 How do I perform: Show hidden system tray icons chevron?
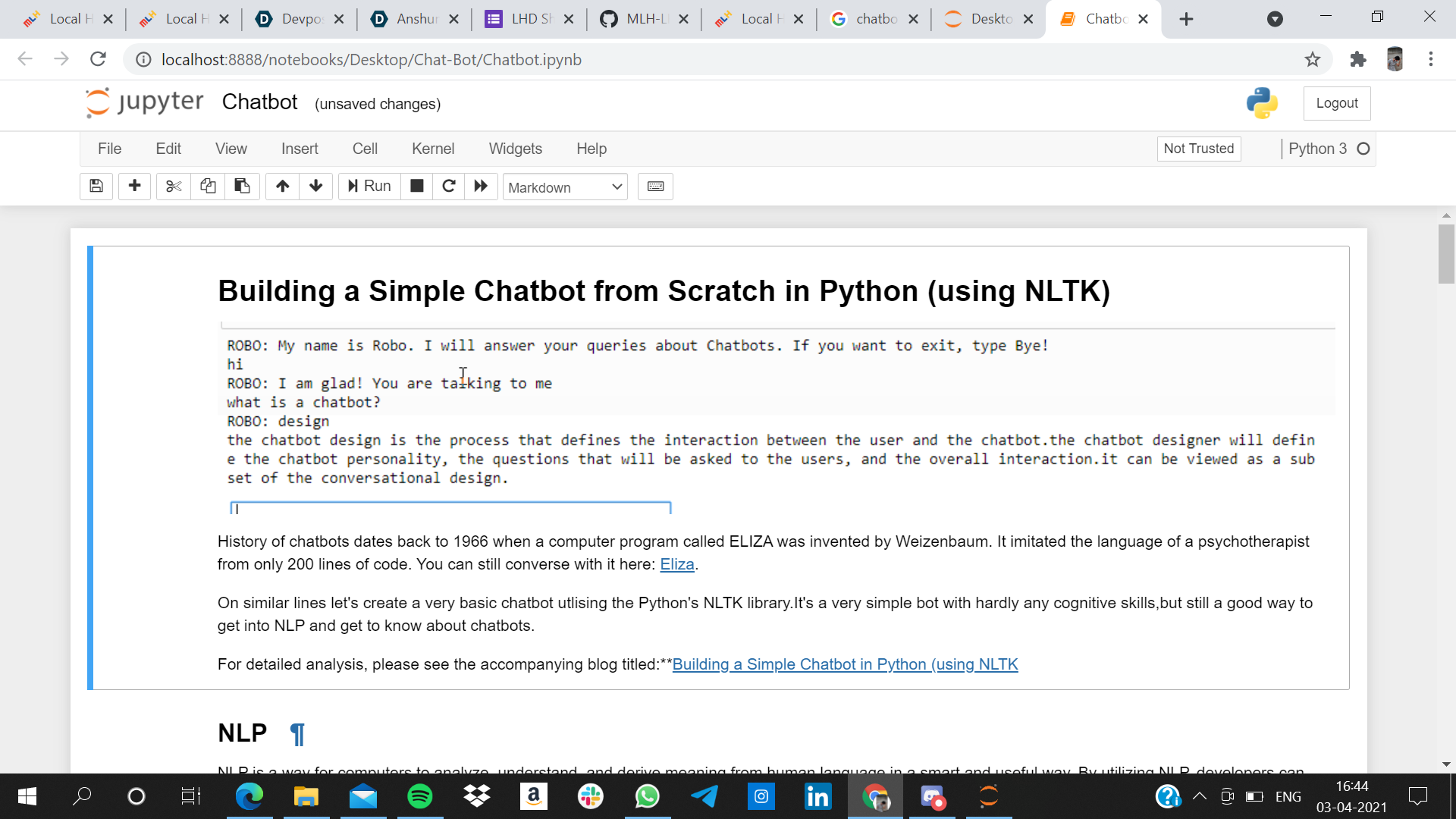point(1199,796)
